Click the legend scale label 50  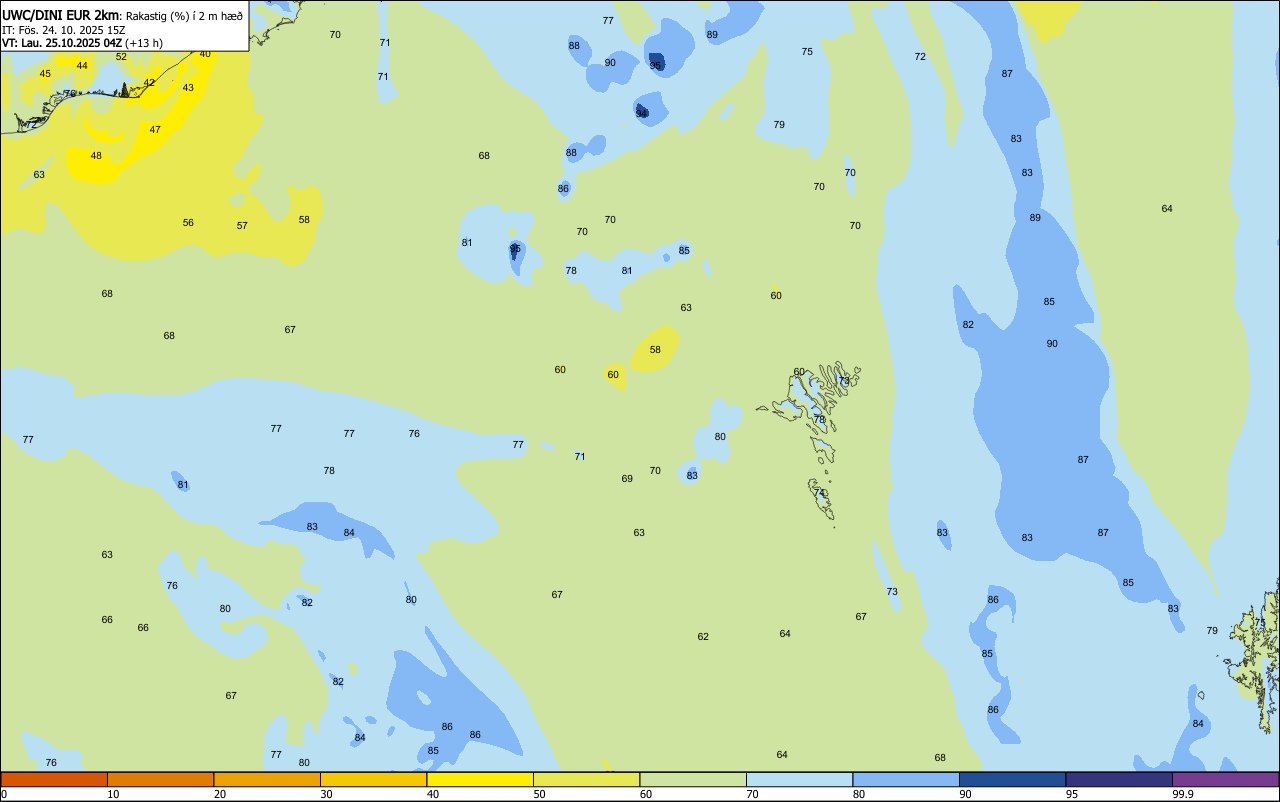pyautogui.click(x=539, y=794)
